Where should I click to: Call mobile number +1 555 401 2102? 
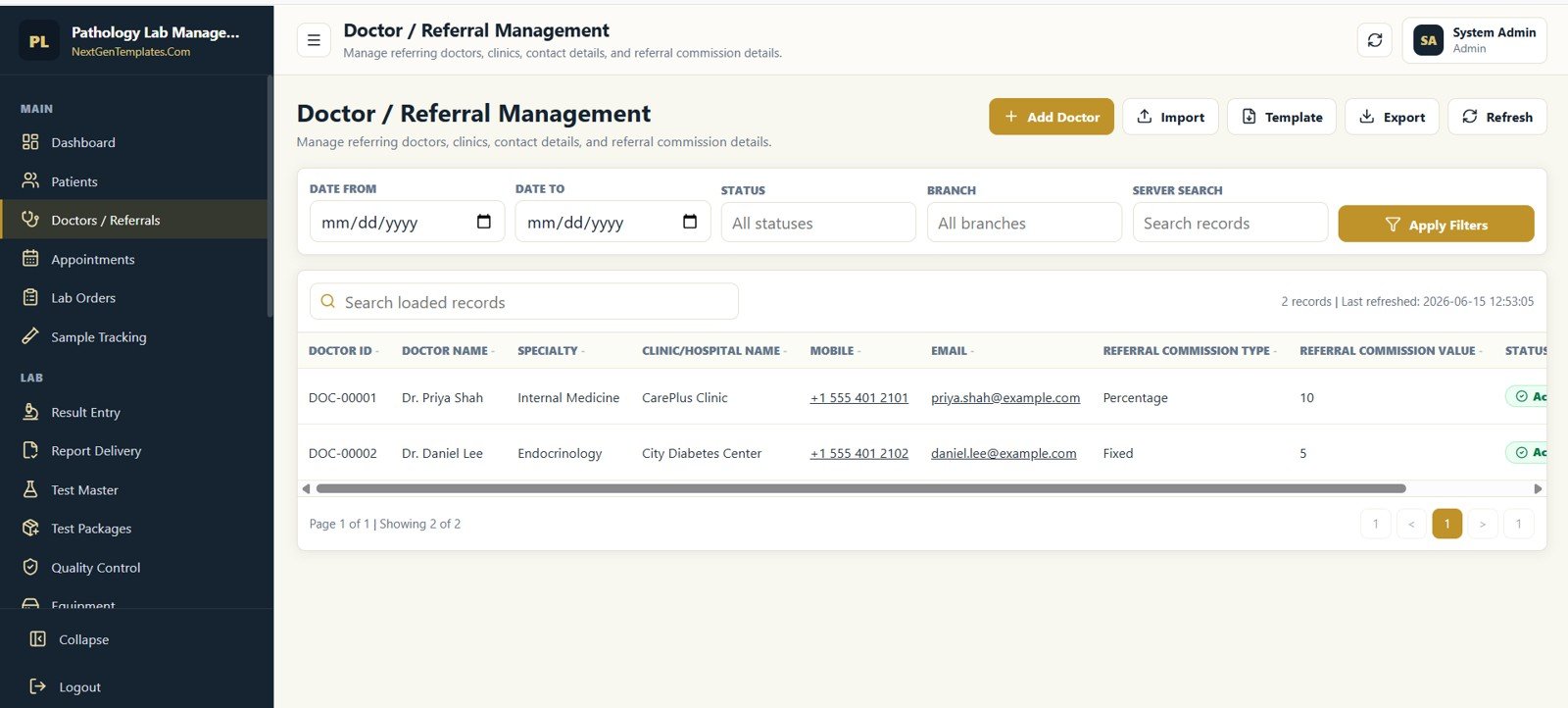859,453
